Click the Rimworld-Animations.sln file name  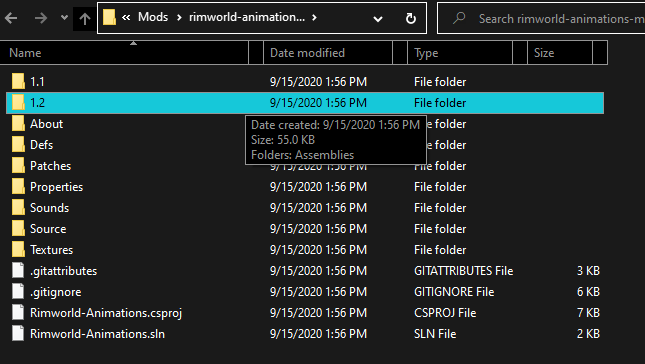click(97, 334)
